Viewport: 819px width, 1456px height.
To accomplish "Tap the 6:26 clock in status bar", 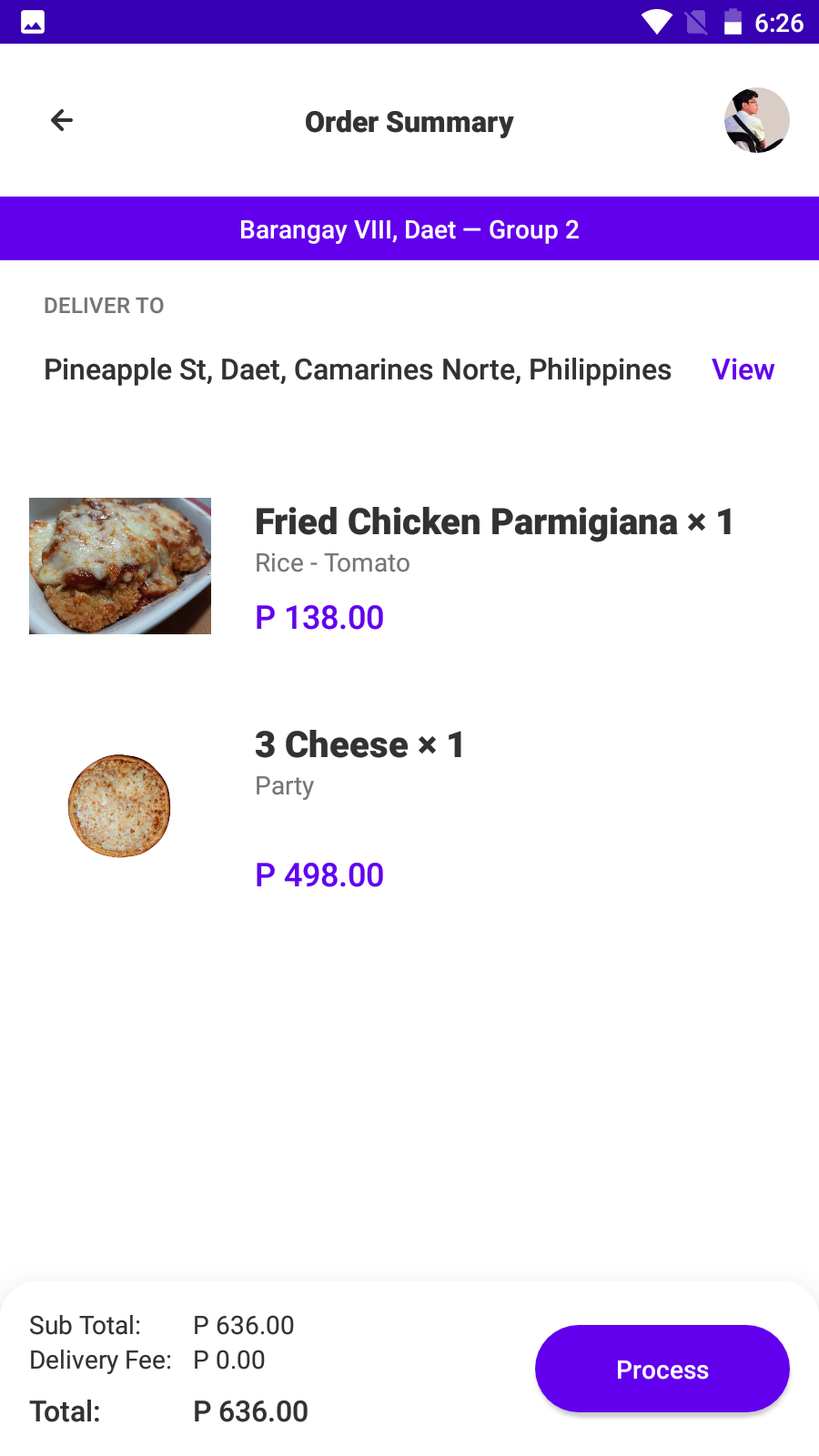I will click(x=779, y=23).
